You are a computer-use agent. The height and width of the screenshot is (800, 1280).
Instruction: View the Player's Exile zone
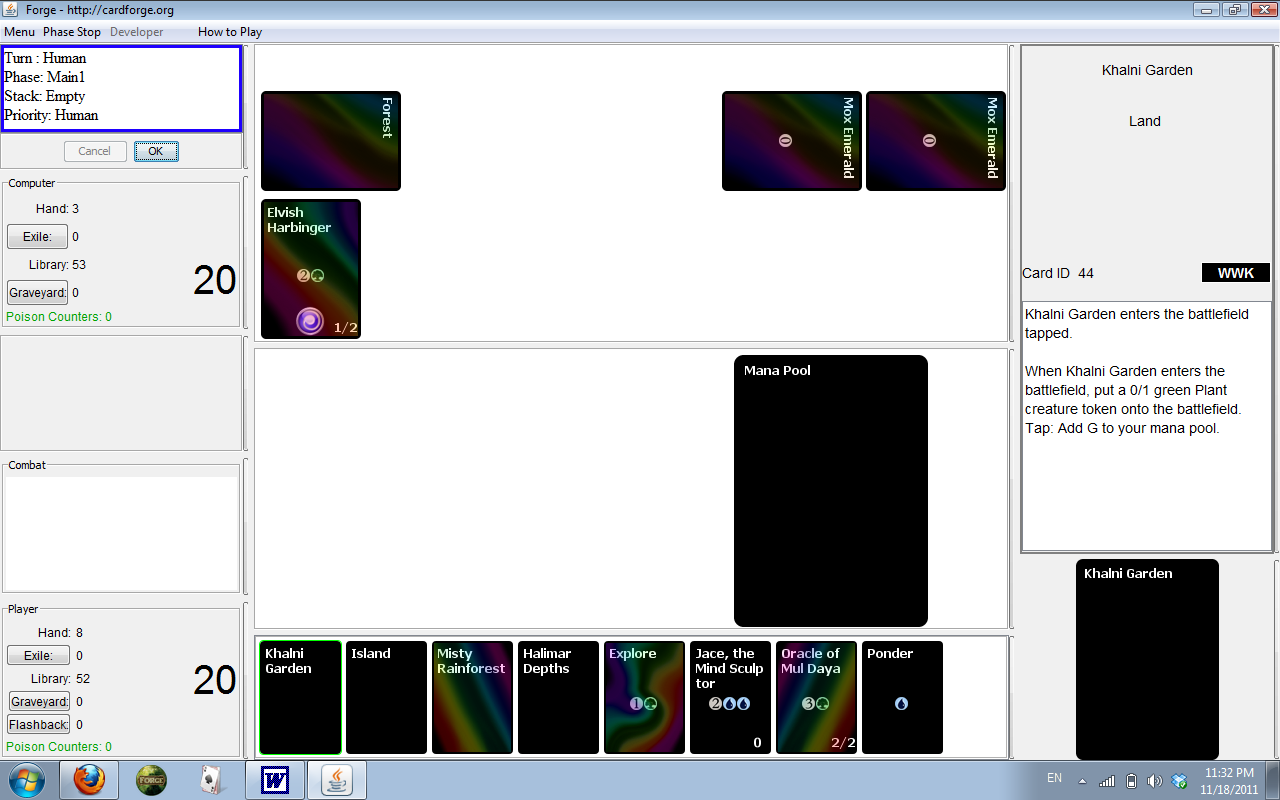(38, 656)
